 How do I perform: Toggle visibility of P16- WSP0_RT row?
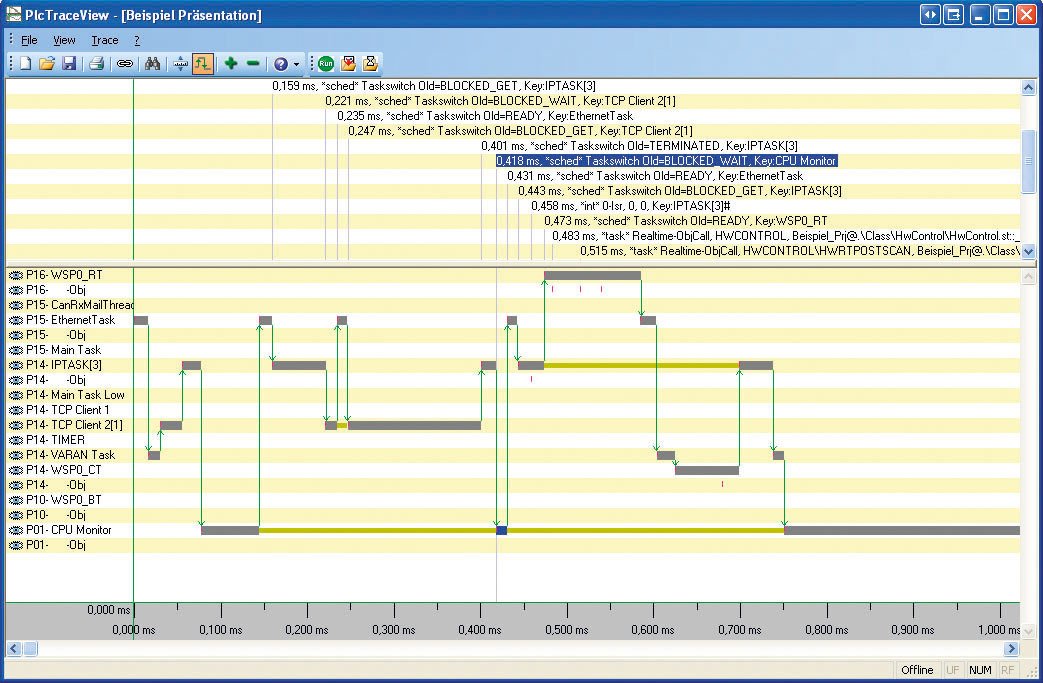[x=16, y=275]
